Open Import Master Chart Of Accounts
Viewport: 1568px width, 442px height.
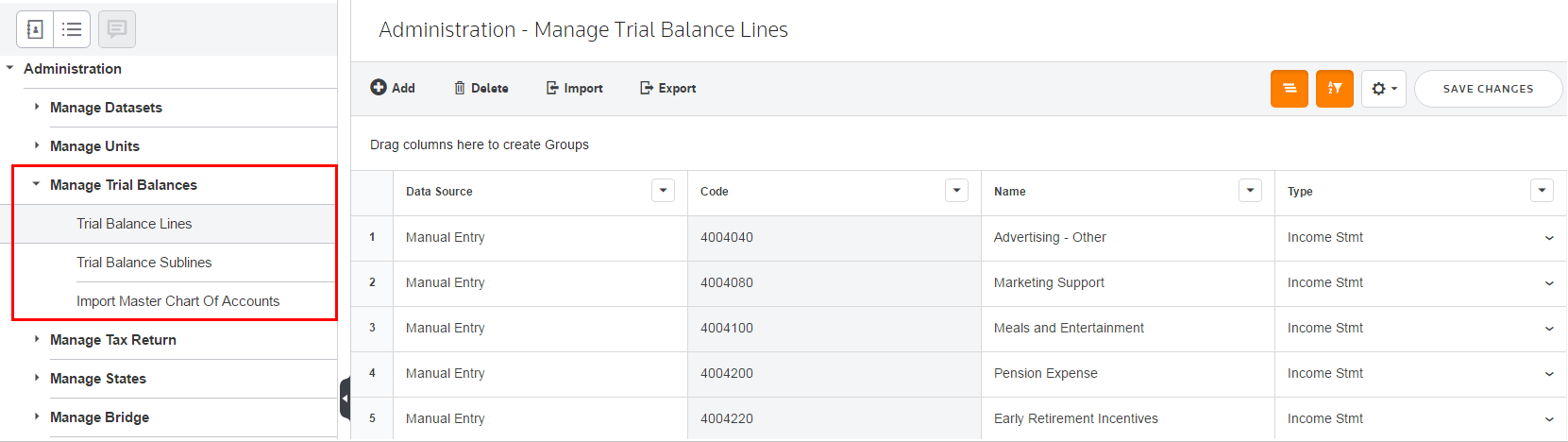coord(177,301)
